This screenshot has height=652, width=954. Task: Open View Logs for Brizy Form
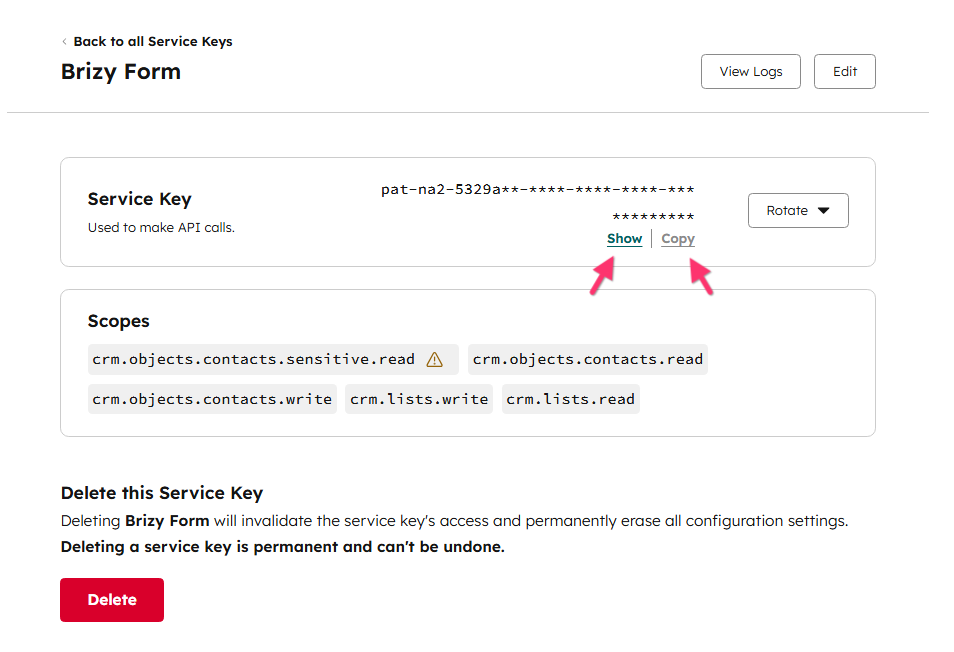coord(750,72)
